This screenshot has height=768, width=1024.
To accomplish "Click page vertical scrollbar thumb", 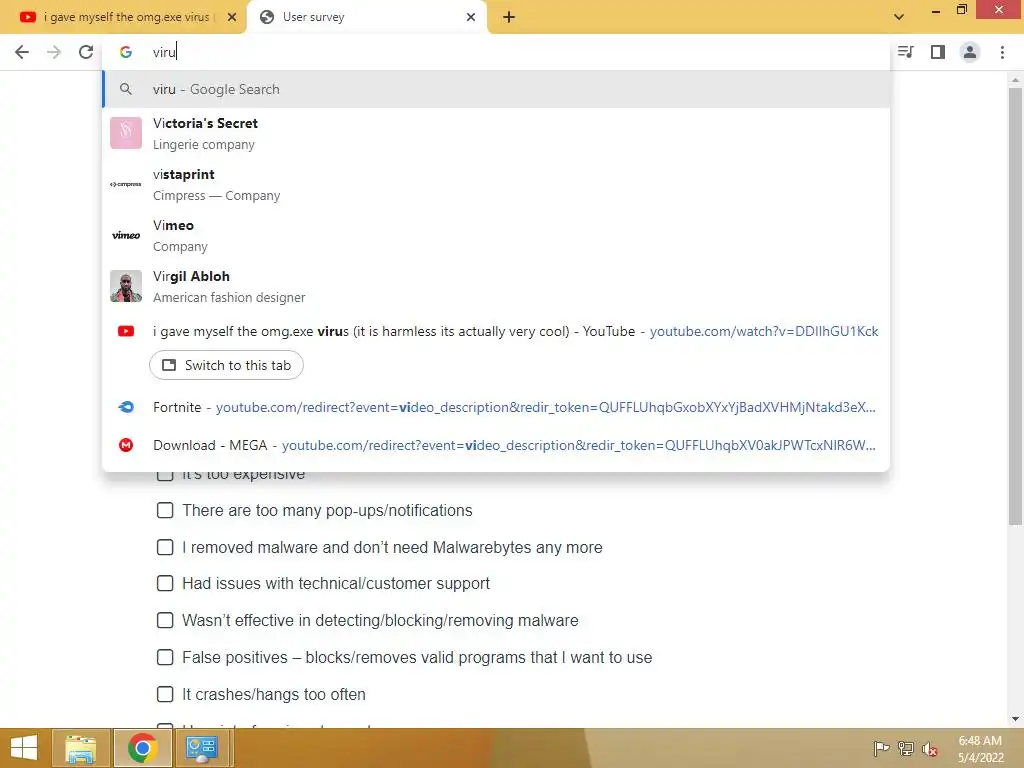I will 1015,306.
